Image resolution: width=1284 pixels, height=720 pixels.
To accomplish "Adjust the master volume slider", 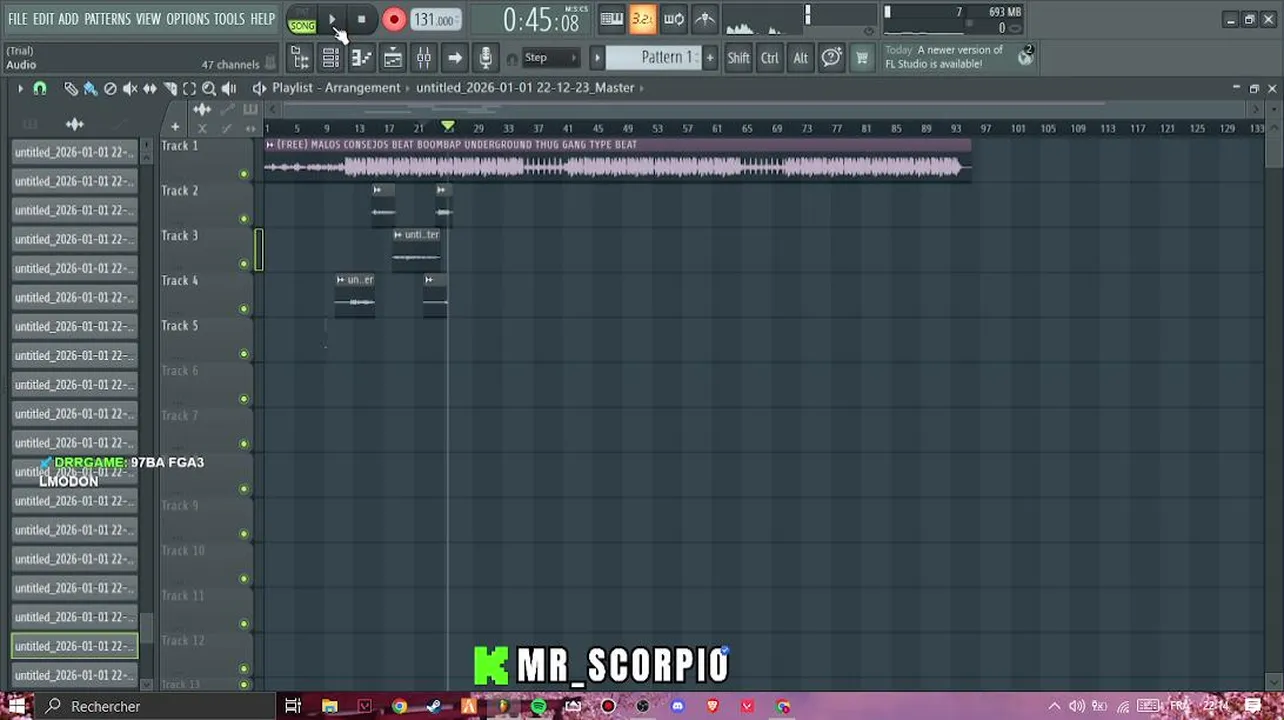I will tap(808, 13).
